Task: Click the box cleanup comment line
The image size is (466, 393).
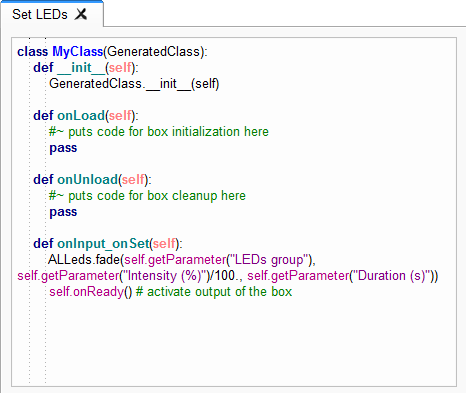Action: 147,196
